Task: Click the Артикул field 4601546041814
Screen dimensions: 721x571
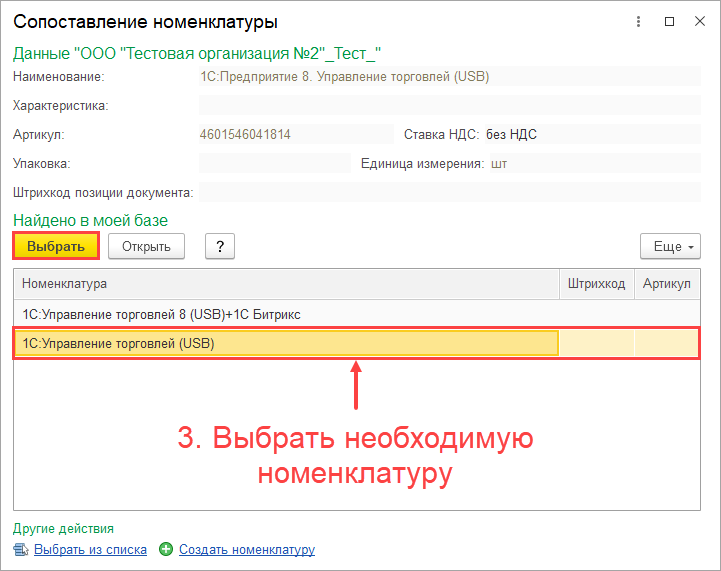Action: click(x=296, y=134)
